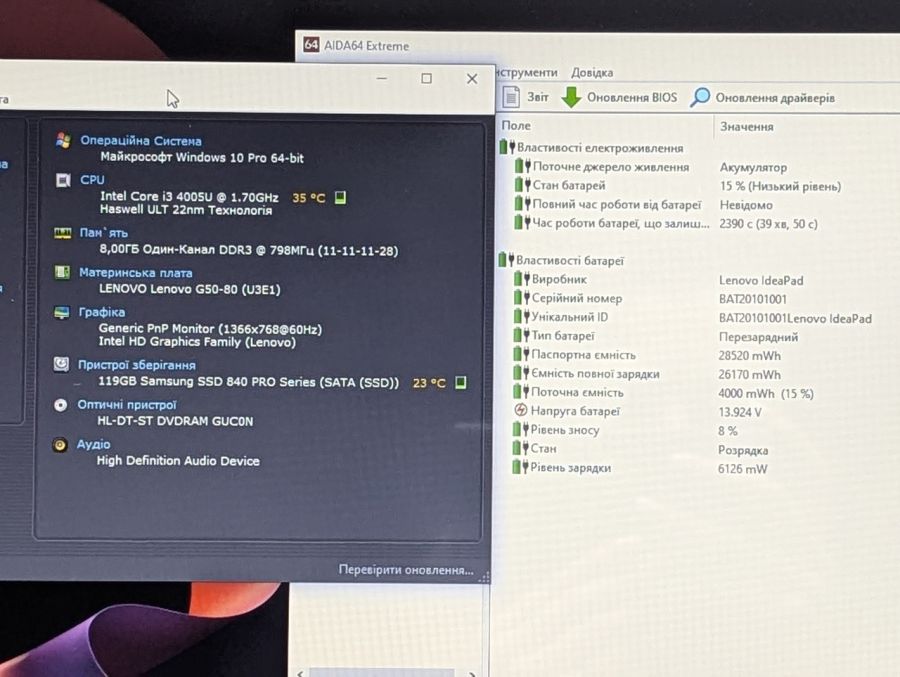Click the Напруга батареї voltage icon
900x677 pixels.
[520, 411]
